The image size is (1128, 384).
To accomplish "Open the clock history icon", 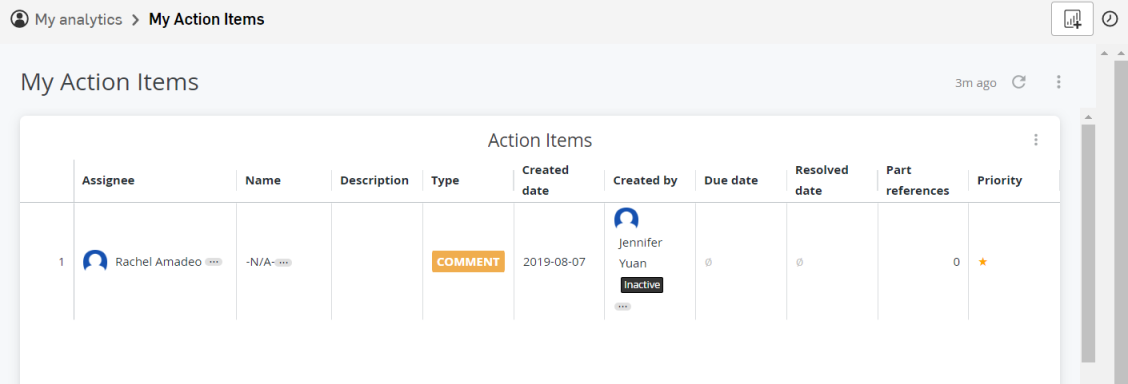I will click(1110, 19).
